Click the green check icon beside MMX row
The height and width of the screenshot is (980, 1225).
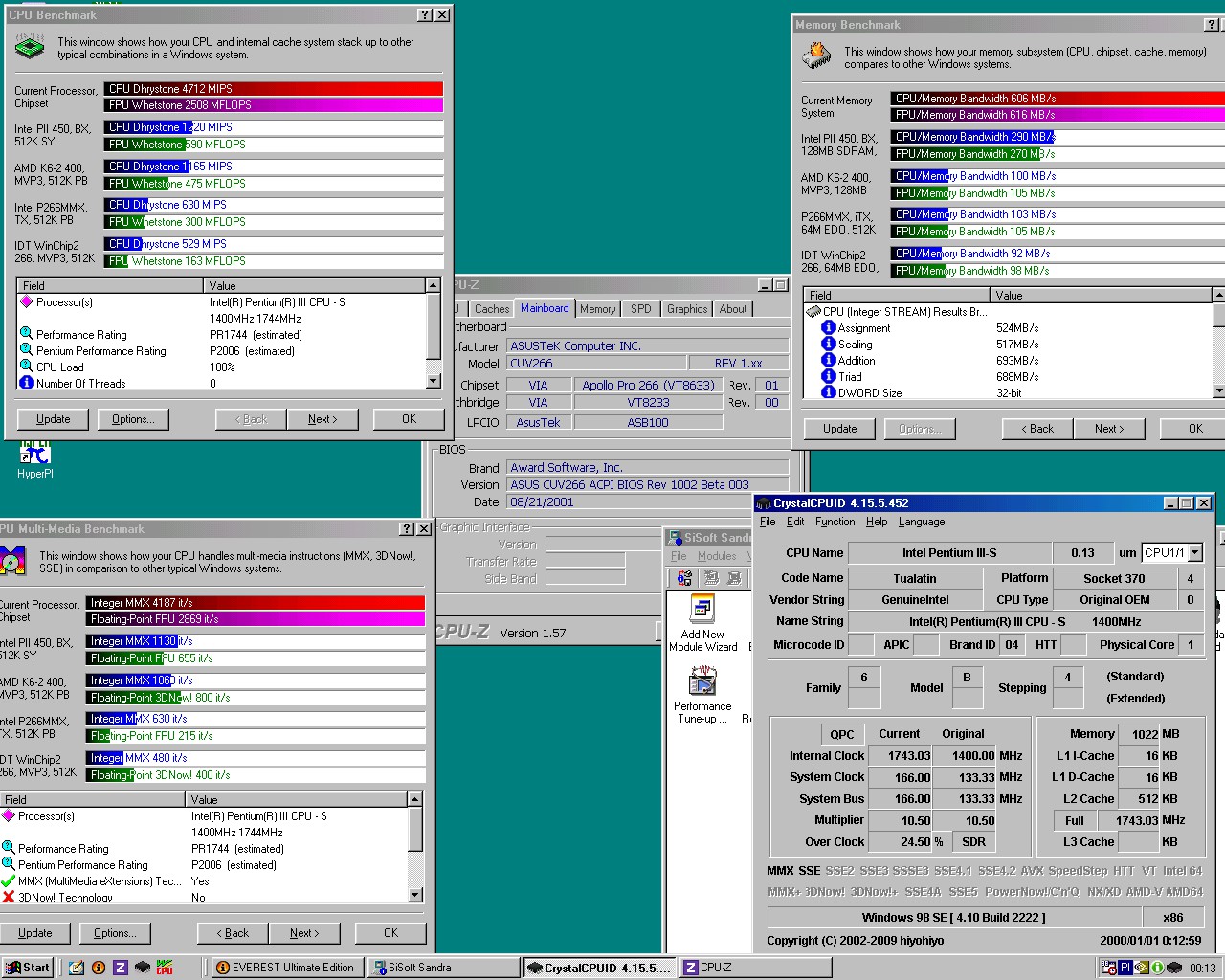tap(9, 880)
